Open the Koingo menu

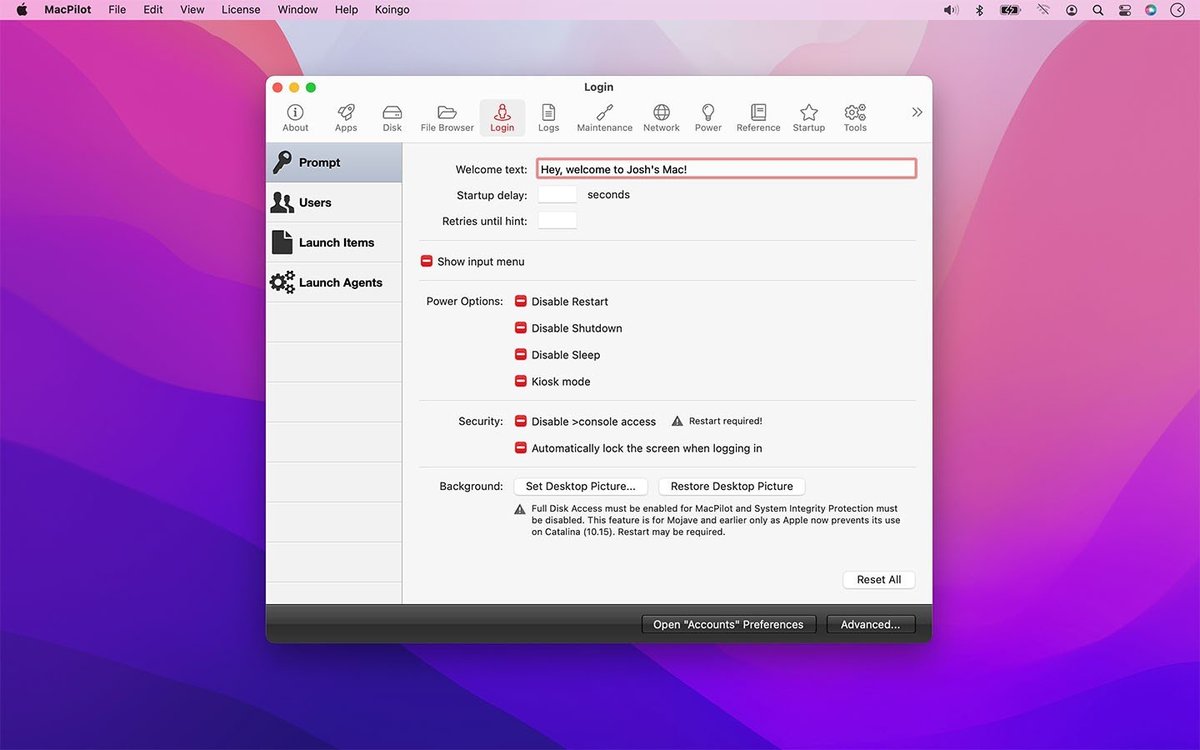coord(391,9)
